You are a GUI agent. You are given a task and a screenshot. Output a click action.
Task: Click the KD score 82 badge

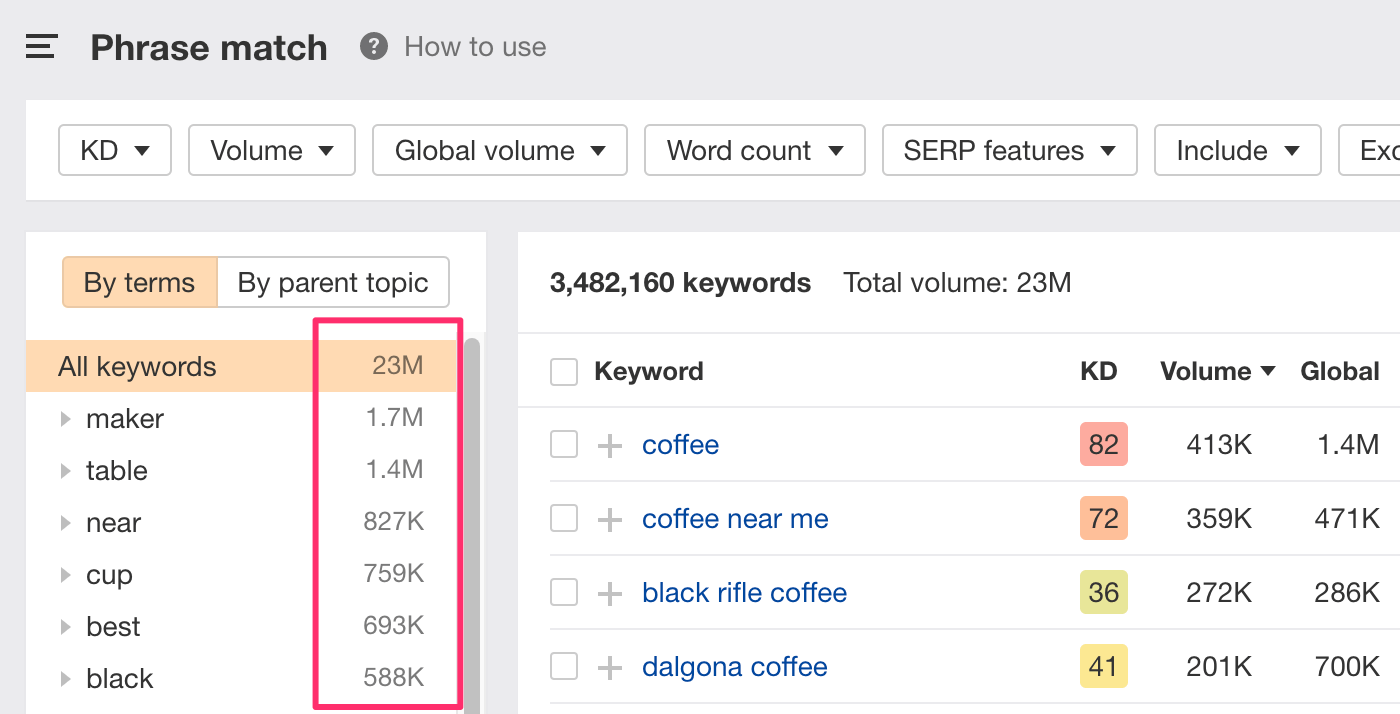click(1103, 445)
